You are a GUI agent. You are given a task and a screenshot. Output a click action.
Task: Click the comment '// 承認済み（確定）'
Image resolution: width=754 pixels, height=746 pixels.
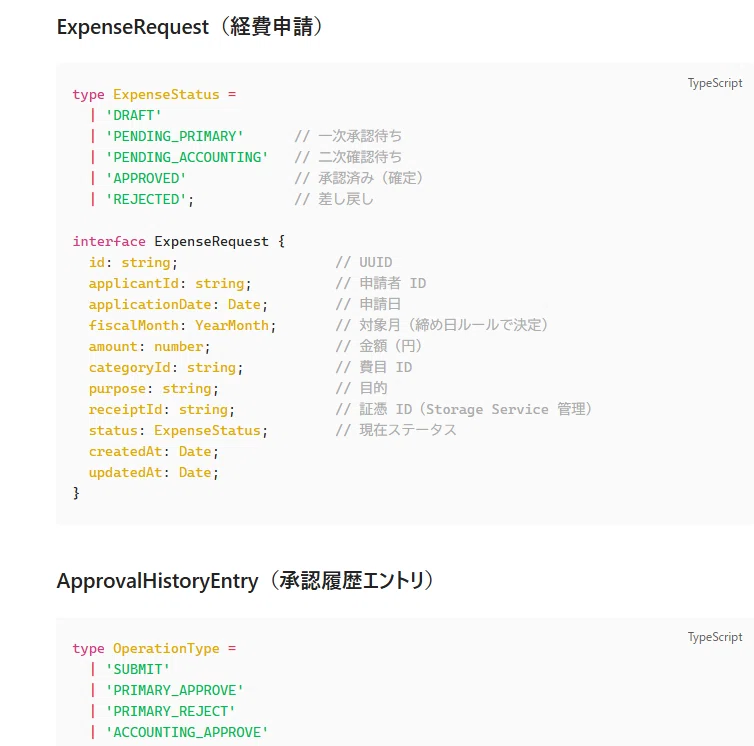coord(359,178)
